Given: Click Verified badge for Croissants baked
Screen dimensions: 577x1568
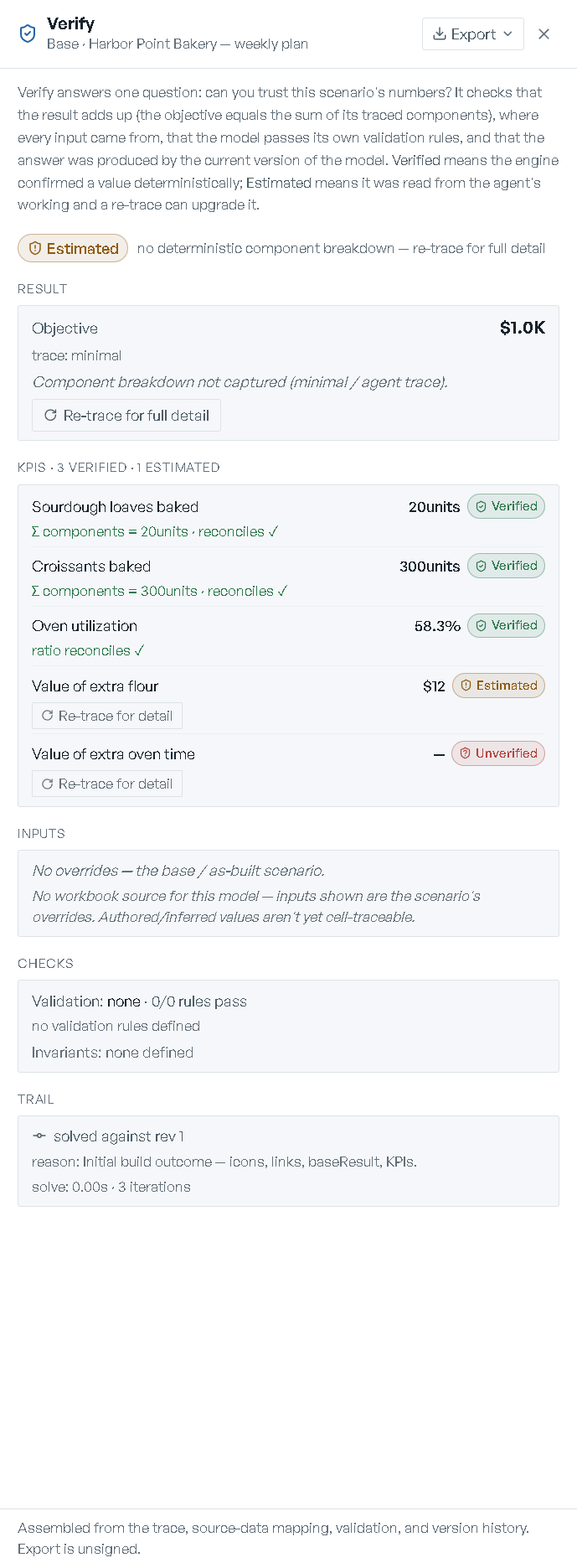Looking at the screenshot, I should pyautogui.click(x=506, y=566).
